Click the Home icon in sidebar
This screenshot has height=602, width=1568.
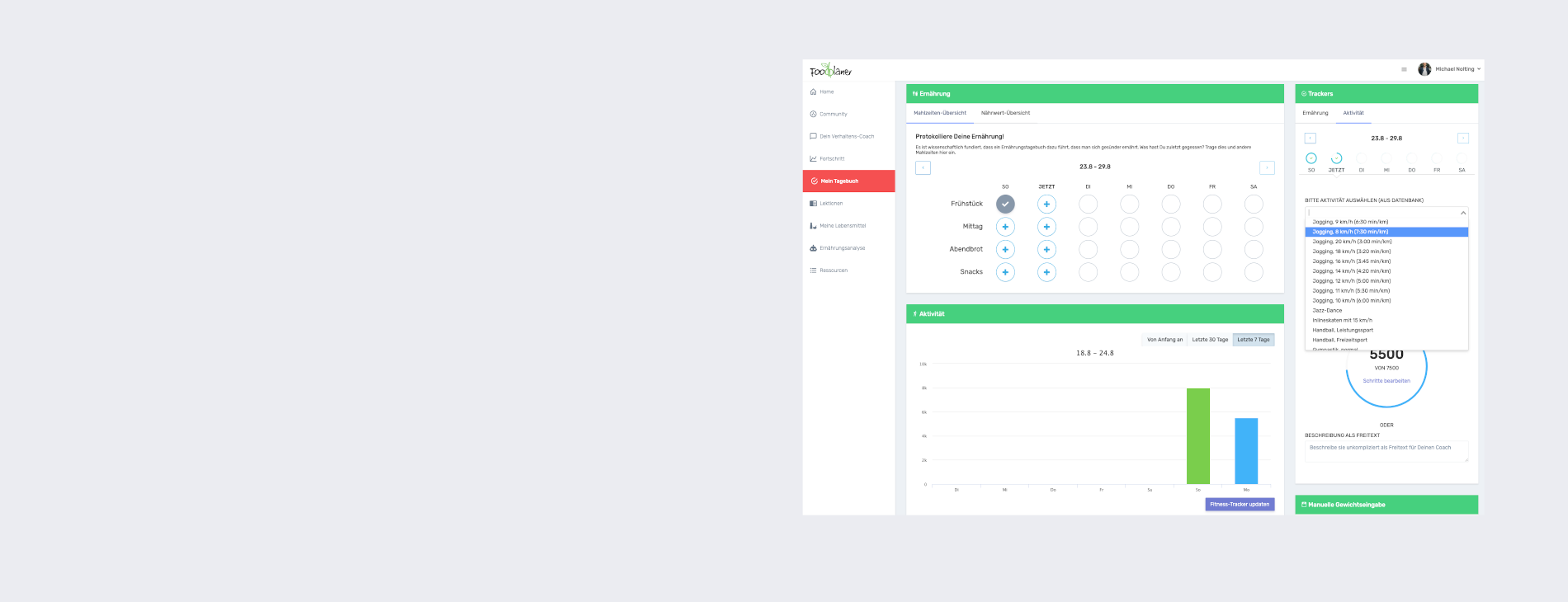(x=813, y=92)
